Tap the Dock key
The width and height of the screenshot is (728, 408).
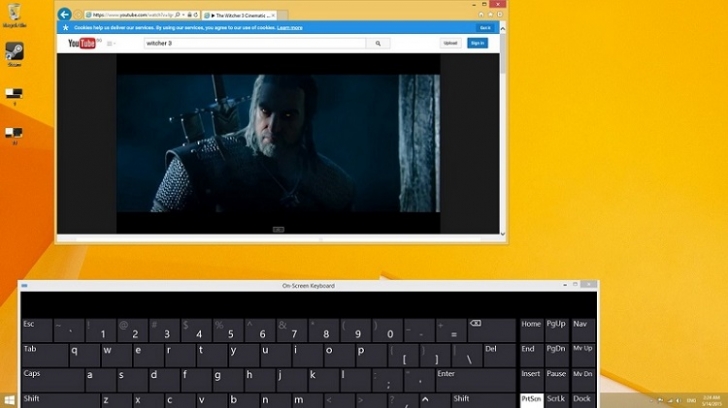[x=583, y=401]
